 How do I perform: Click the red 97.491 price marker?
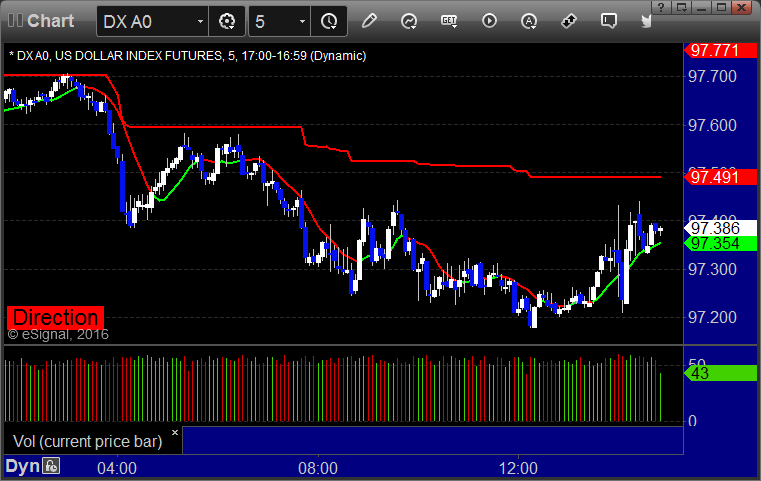point(720,177)
